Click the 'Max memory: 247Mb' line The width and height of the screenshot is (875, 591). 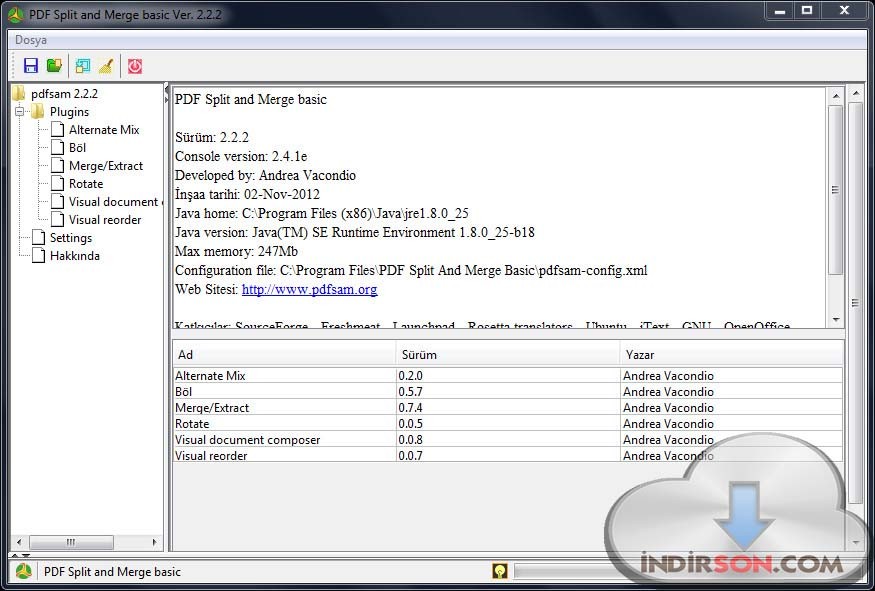click(236, 251)
